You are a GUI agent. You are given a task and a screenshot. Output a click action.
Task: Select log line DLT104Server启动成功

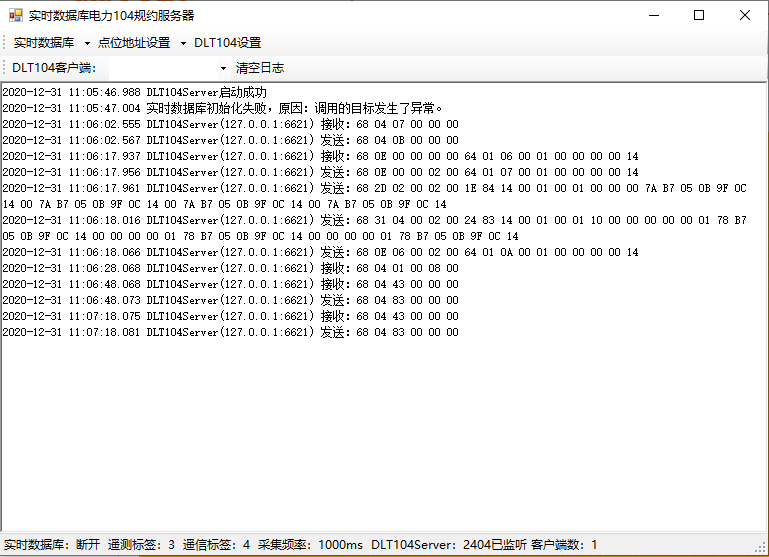coord(135,92)
